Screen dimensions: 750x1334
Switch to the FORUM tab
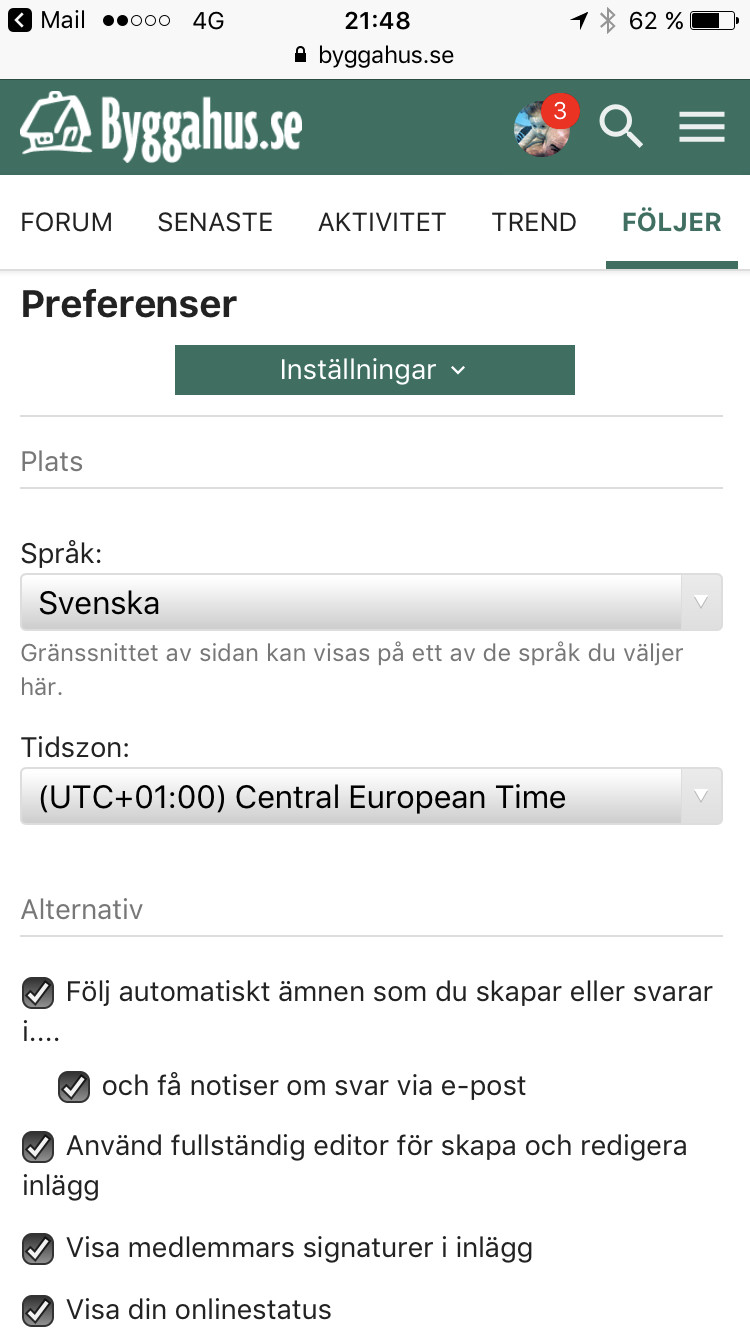pyautogui.click(x=67, y=222)
